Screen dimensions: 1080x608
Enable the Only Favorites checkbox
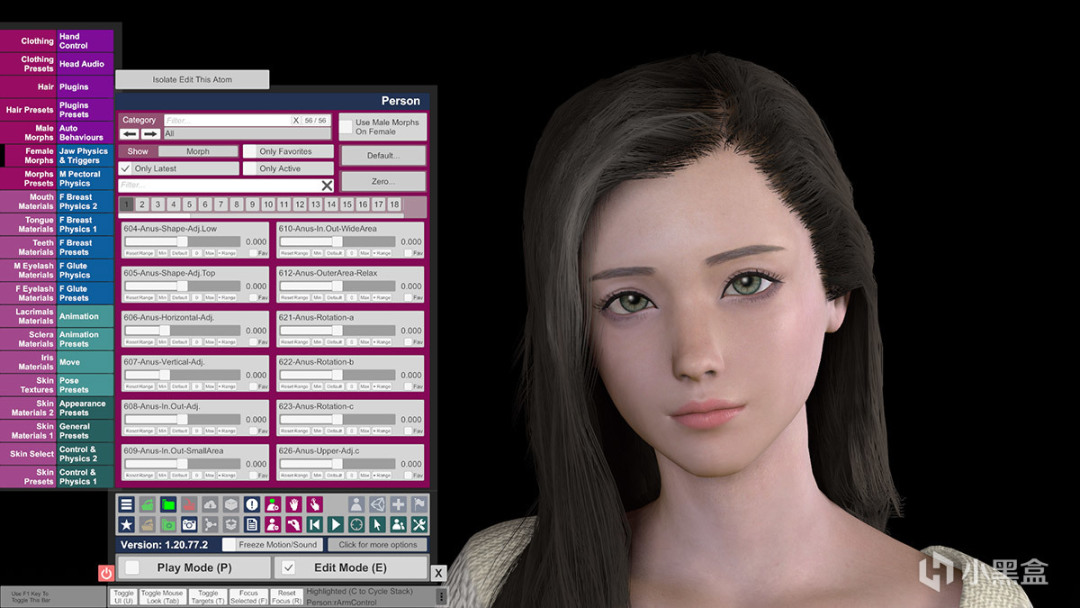pos(250,151)
